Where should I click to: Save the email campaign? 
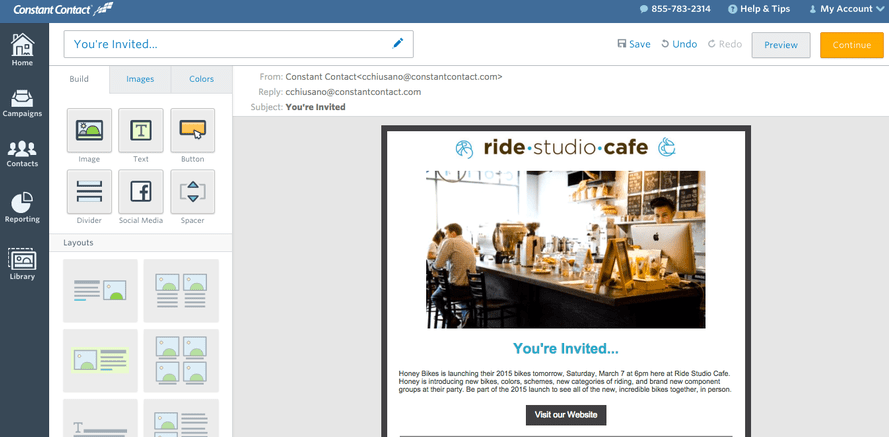click(x=634, y=44)
